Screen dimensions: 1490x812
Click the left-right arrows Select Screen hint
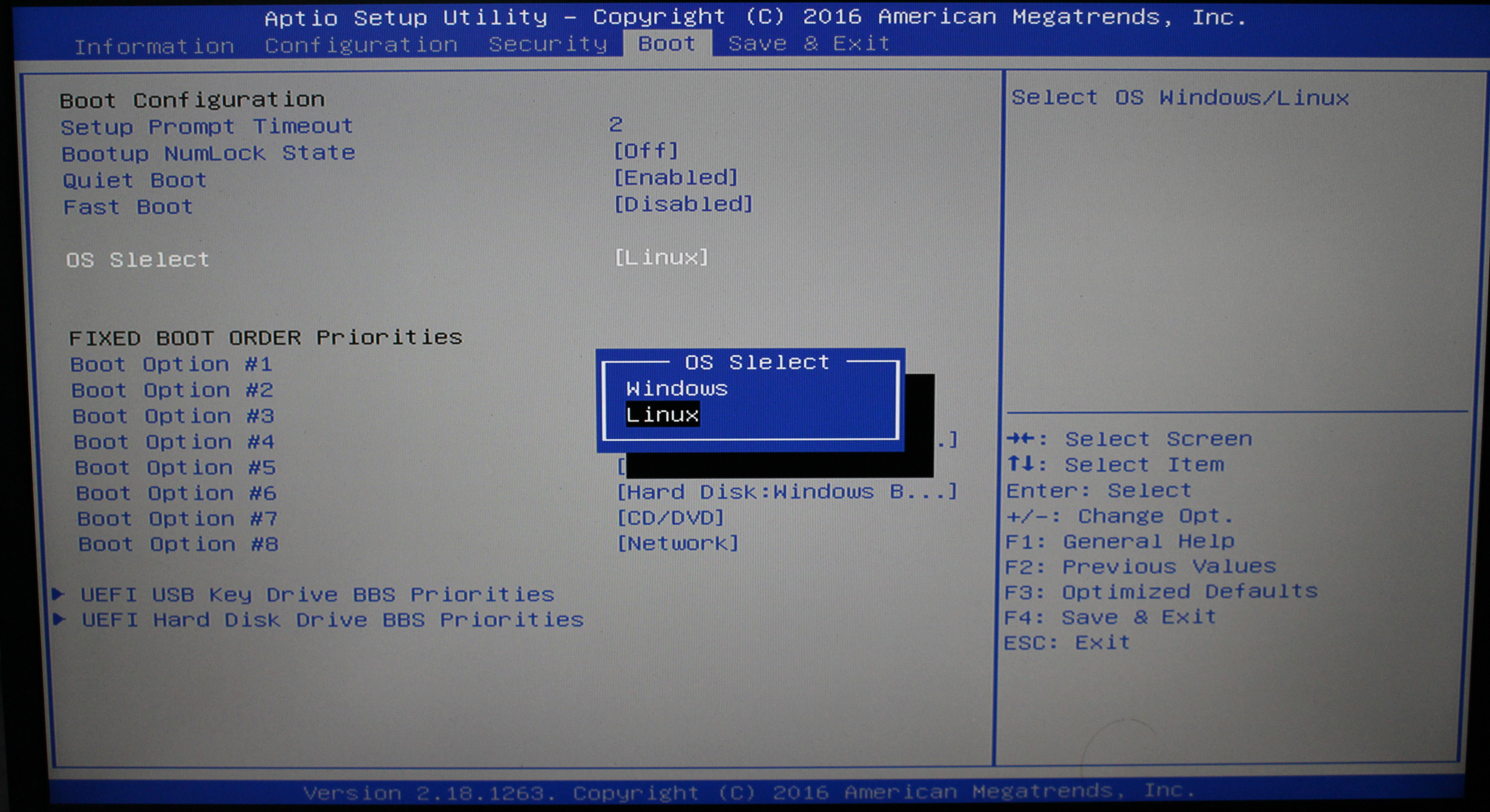(x=1130, y=439)
